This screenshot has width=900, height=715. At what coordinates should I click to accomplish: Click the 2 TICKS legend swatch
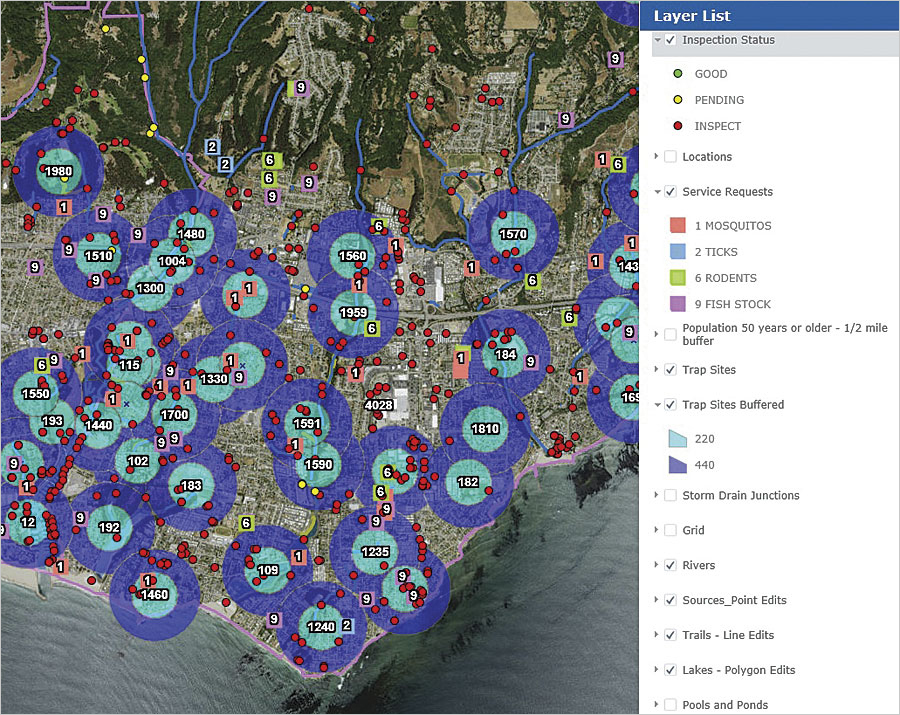point(678,251)
